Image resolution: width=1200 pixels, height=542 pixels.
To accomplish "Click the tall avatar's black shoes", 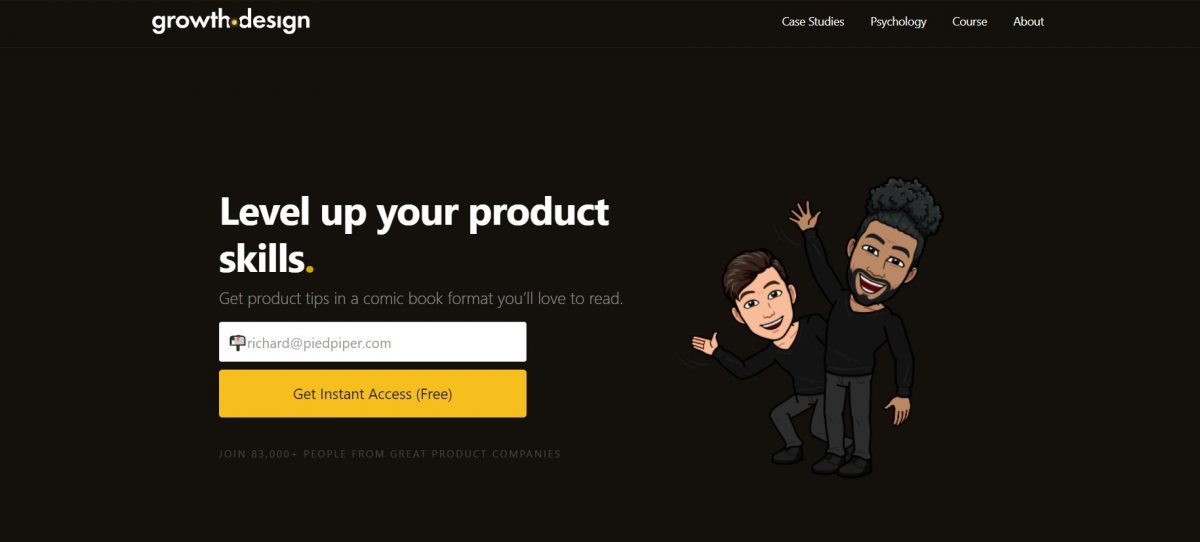I will click(842, 467).
